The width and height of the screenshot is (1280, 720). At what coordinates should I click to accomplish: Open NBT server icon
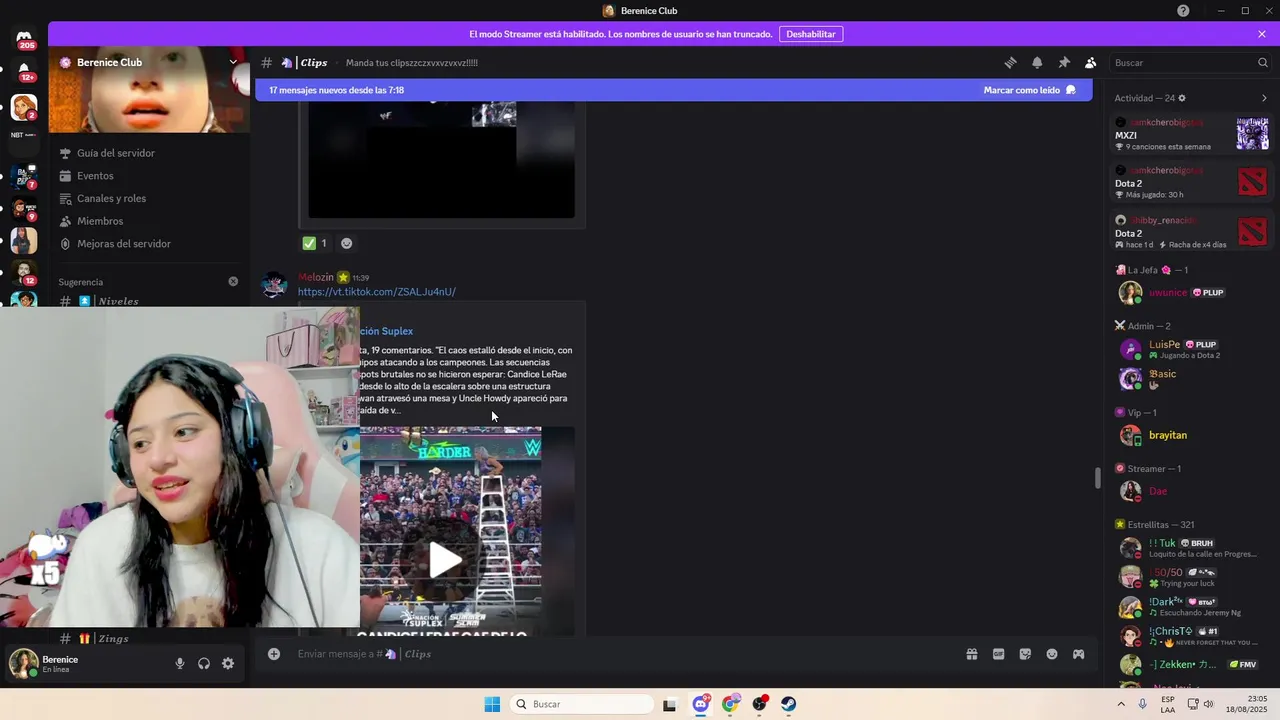point(24,135)
